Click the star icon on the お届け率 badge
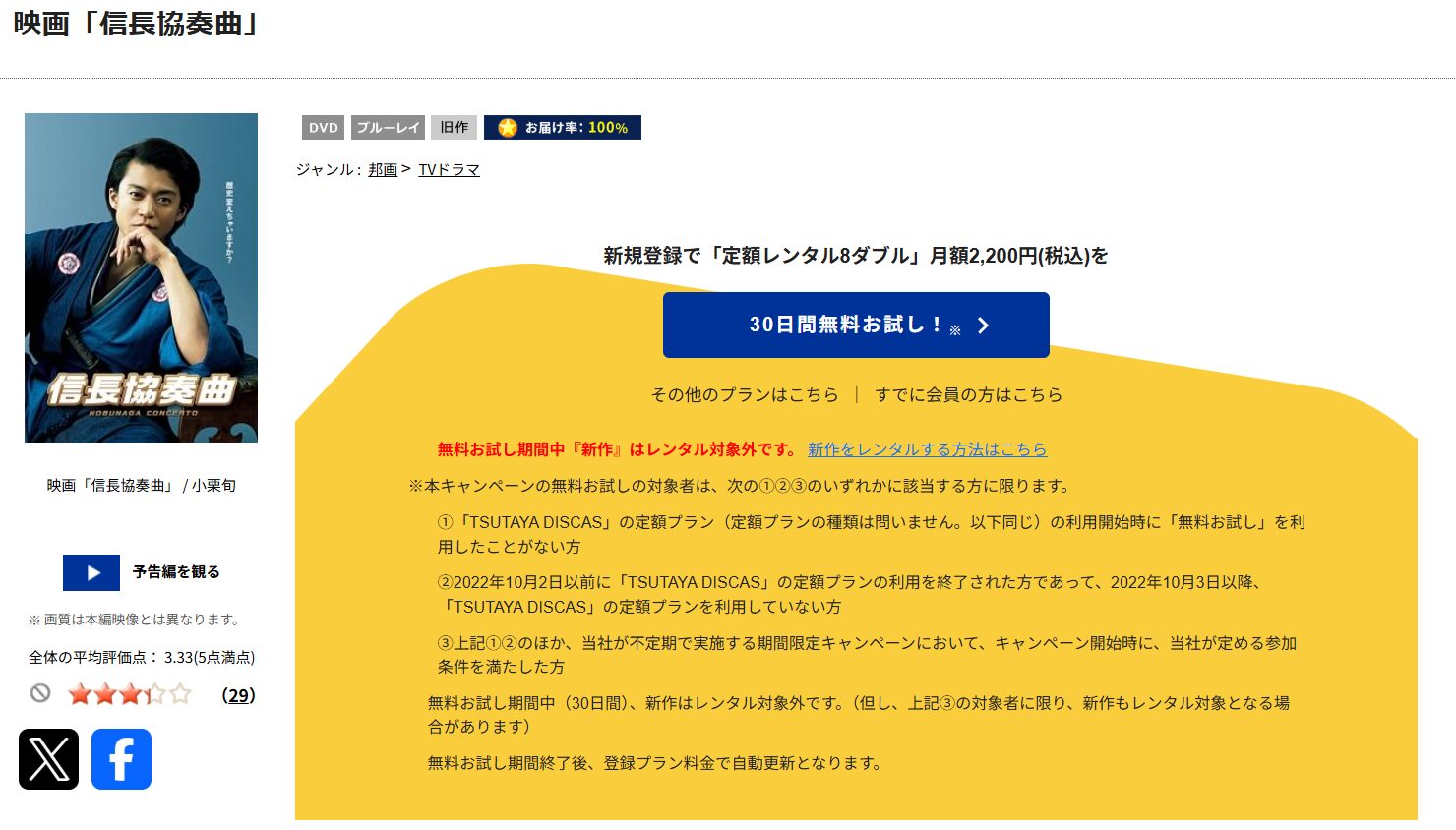The height and width of the screenshot is (830, 1456). tap(509, 127)
